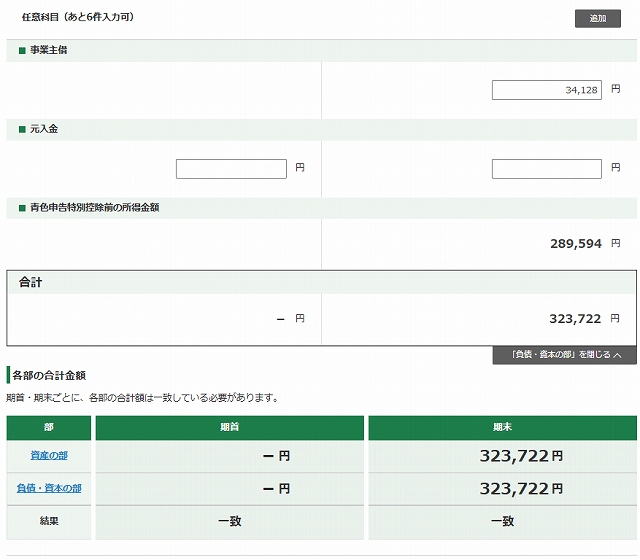Click the 期末 column header

(x=502, y=427)
